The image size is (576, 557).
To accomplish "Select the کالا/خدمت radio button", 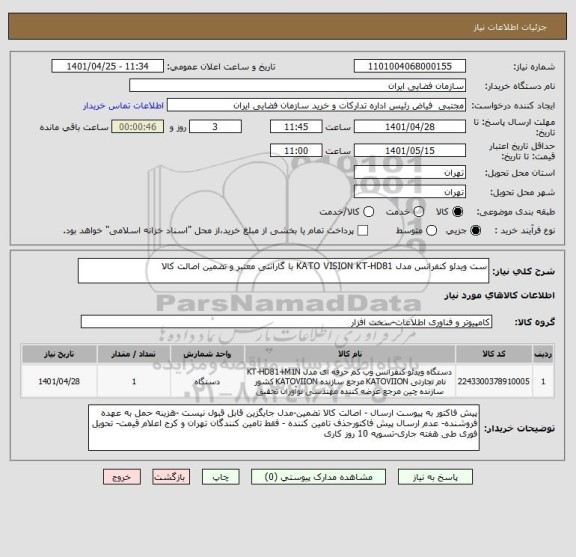I will tap(368, 212).
